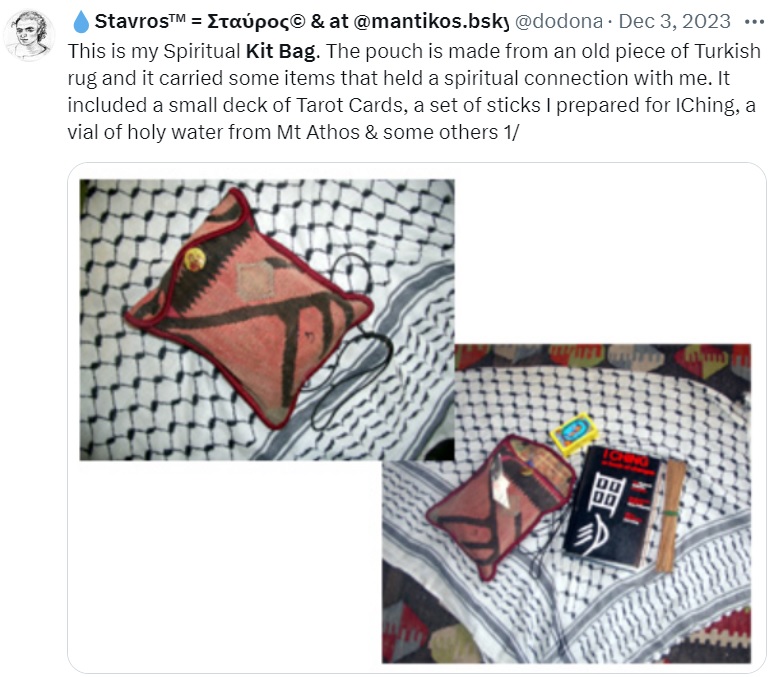
Task: Click the bolded Kit Bag text
Action: coord(281,51)
